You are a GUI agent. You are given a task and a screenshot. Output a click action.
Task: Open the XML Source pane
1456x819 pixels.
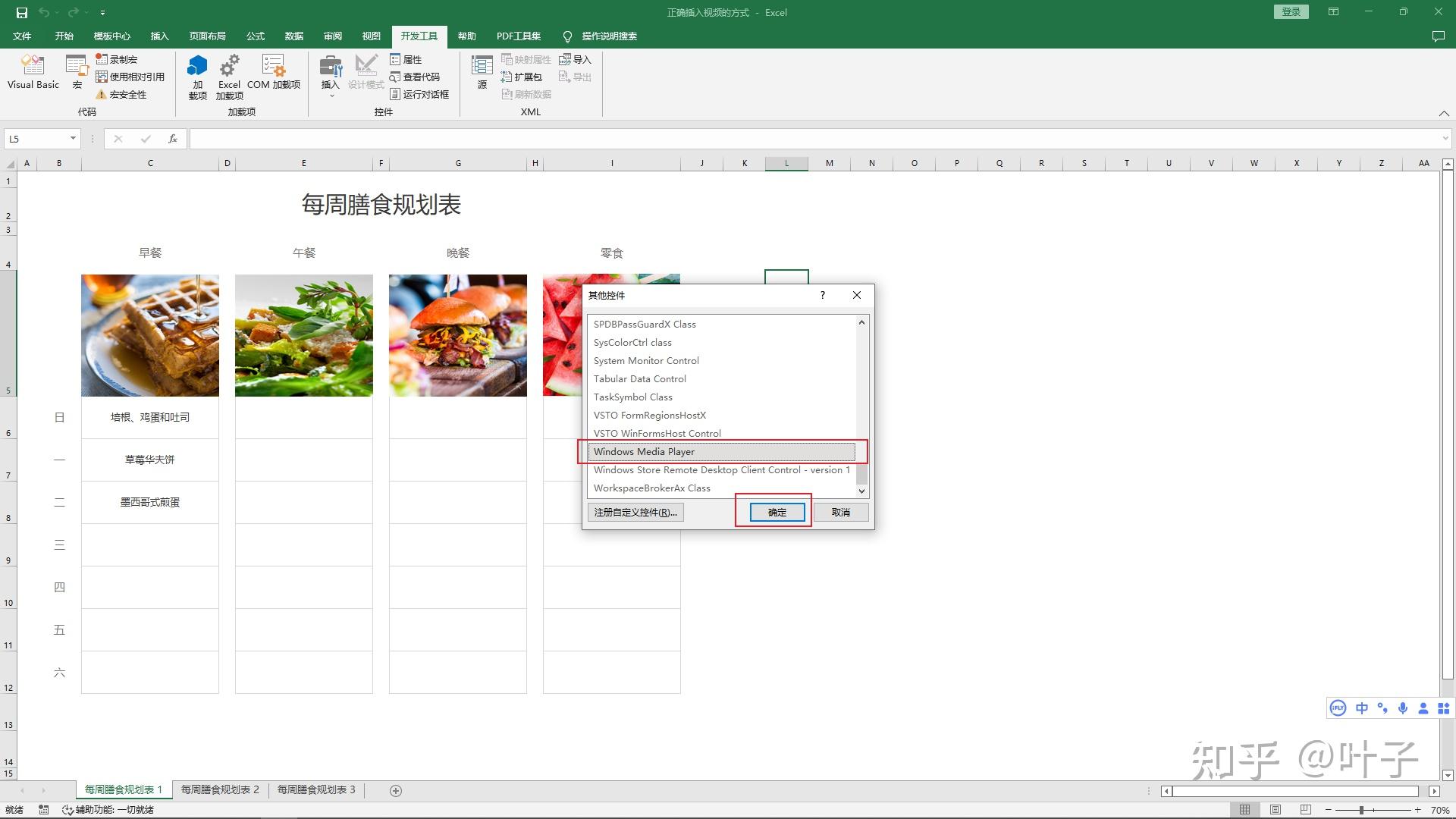482,72
